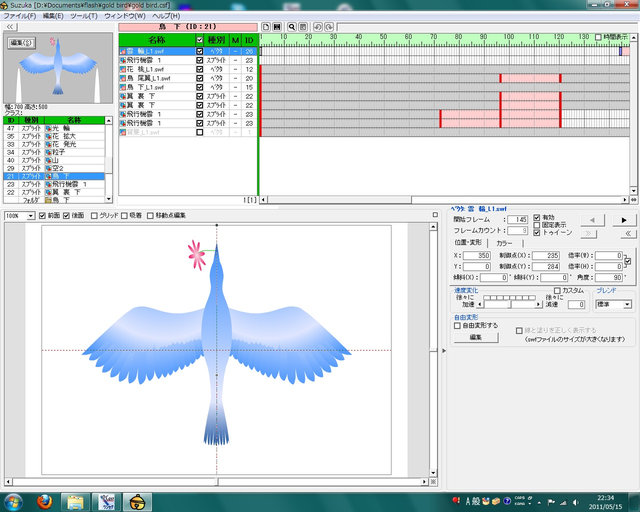The width and height of the screenshot is (640, 512).
Task: Open ウィンドウ(W) menu
Action: (x=125, y=16)
